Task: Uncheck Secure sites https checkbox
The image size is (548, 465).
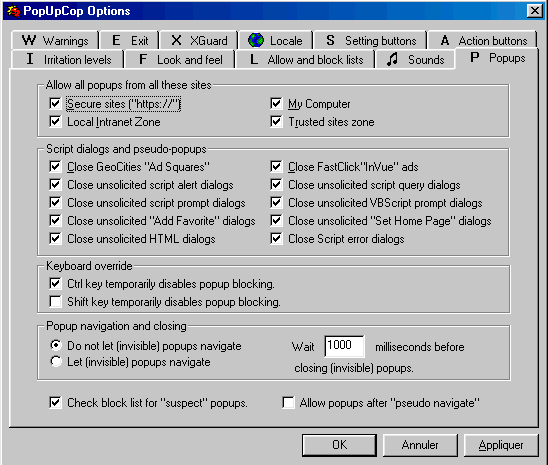Action: tap(55, 103)
